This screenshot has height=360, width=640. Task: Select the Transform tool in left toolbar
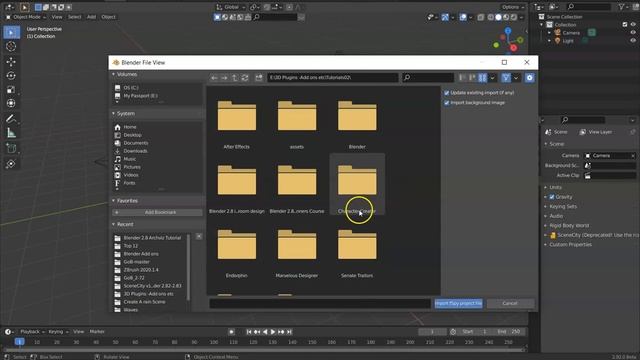[11, 103]
